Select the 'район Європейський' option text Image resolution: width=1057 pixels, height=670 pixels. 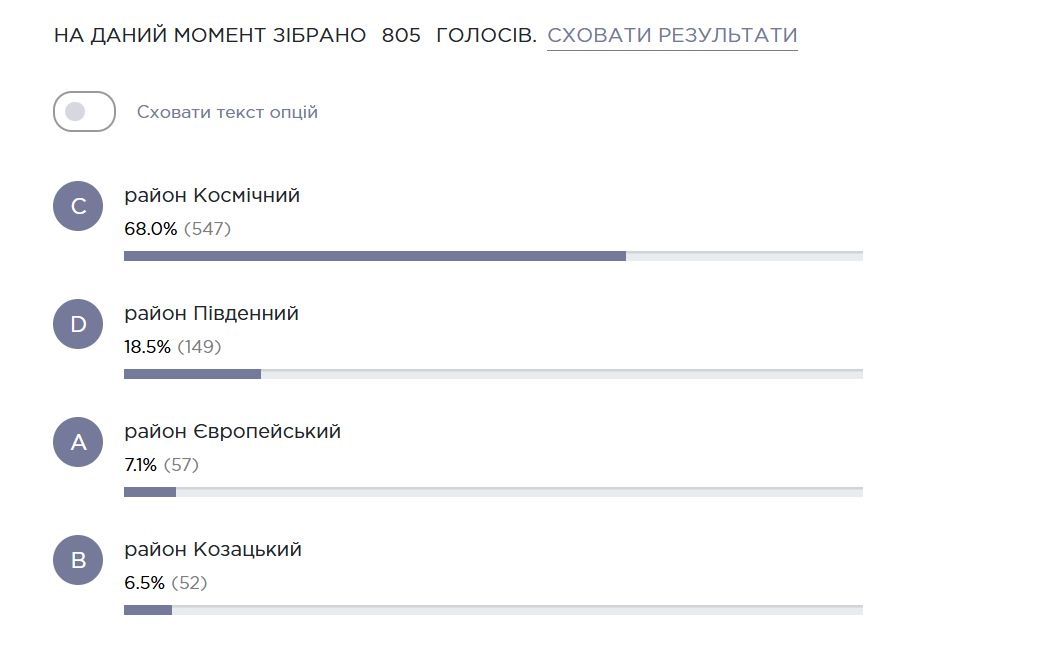coord(233,431)
